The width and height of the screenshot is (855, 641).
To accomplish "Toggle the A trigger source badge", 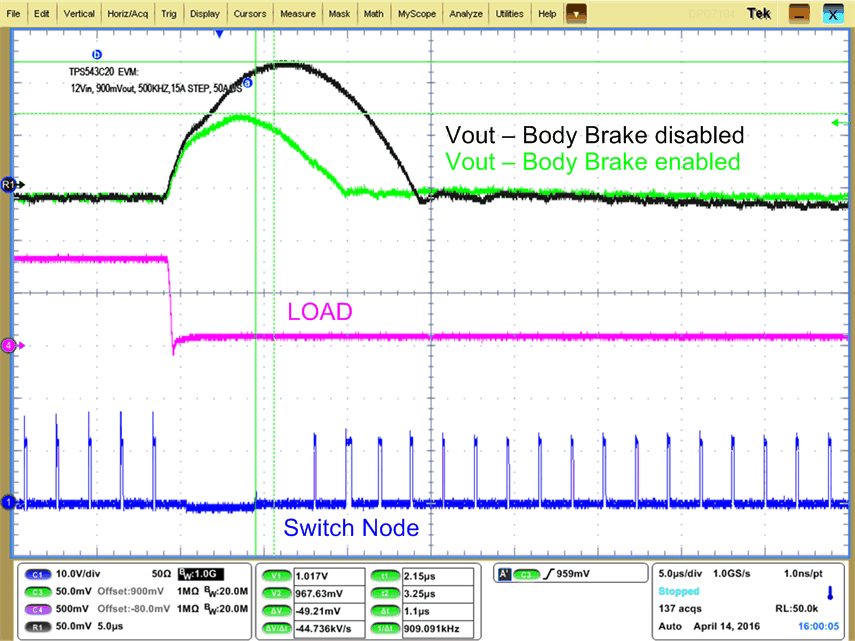I will 504,573.
